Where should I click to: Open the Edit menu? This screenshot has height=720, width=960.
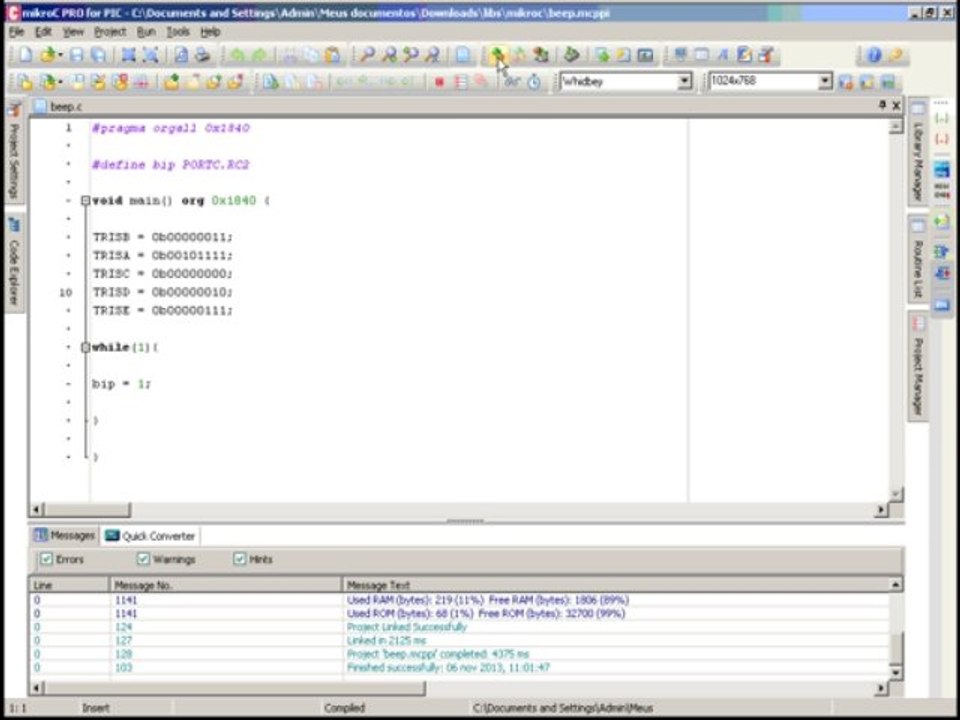click(x=43, y=32)
